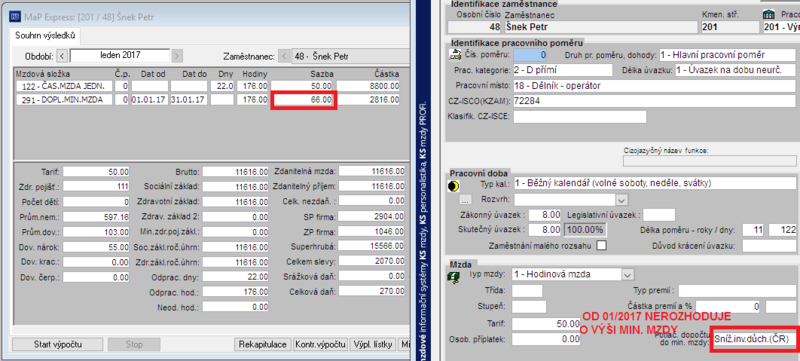Toggle Zaměstnání malého rozsahu checkbox

click(x=602, y=245)
